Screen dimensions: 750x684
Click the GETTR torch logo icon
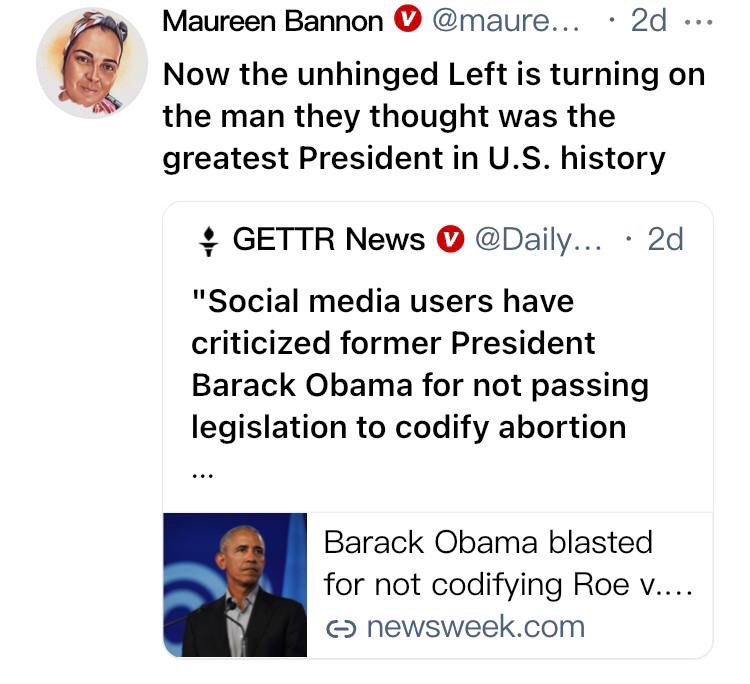click(x=209, y=241)
